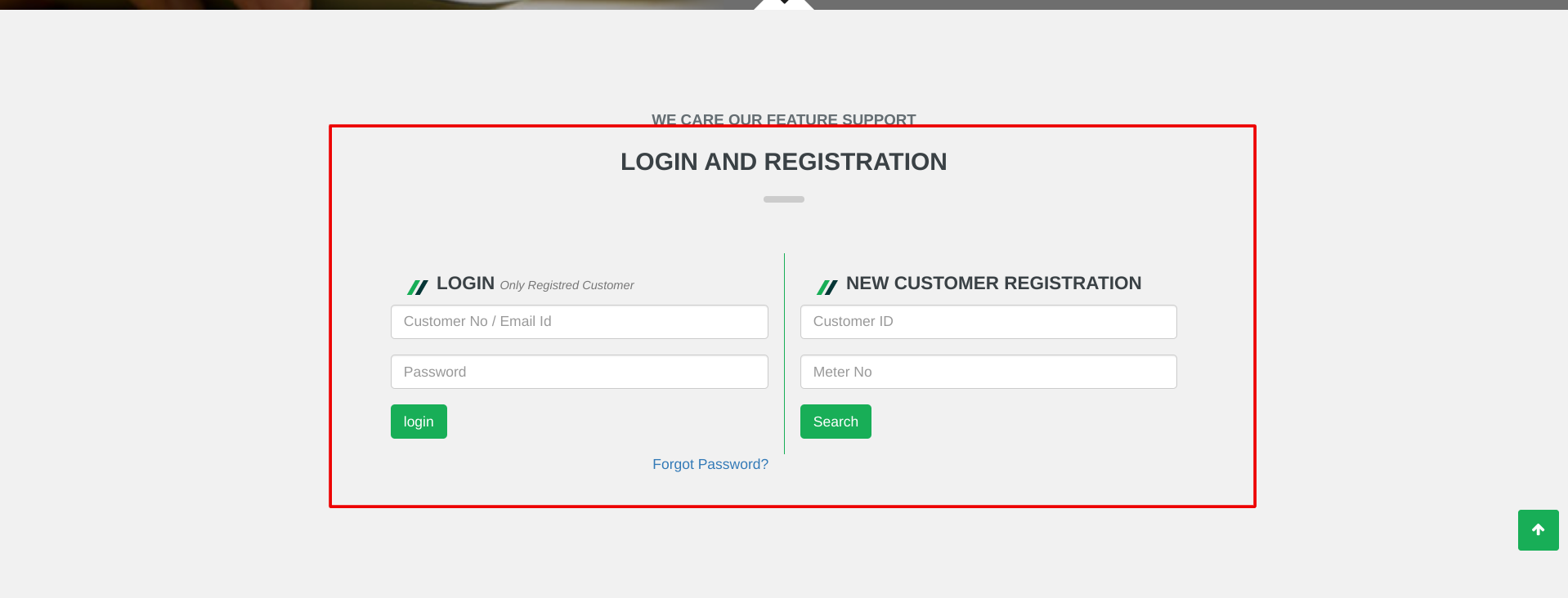Focus the Meter No field
The width and height of the screenshot is (1568, 598).
pyautogui.click(x=988, y=373)
